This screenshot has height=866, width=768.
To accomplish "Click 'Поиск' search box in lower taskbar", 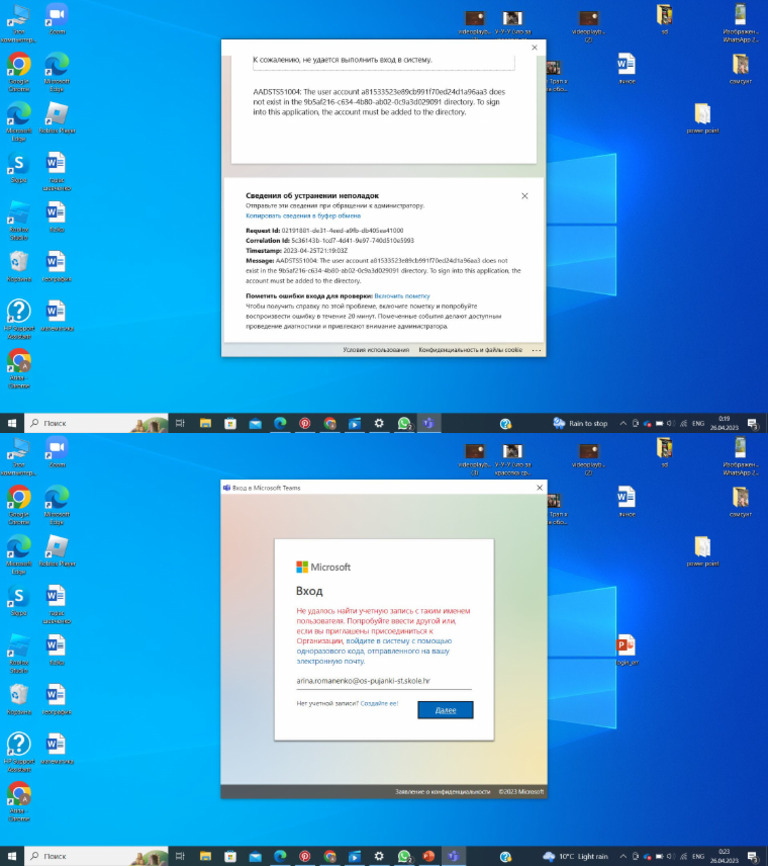I will coord(96,857).
